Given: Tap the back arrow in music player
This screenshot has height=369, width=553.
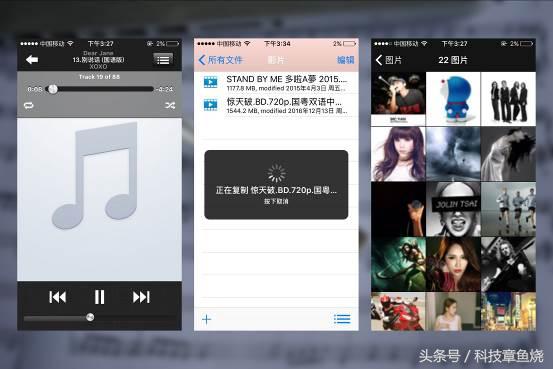Looking at the screenshot, I should coord(32,60).
